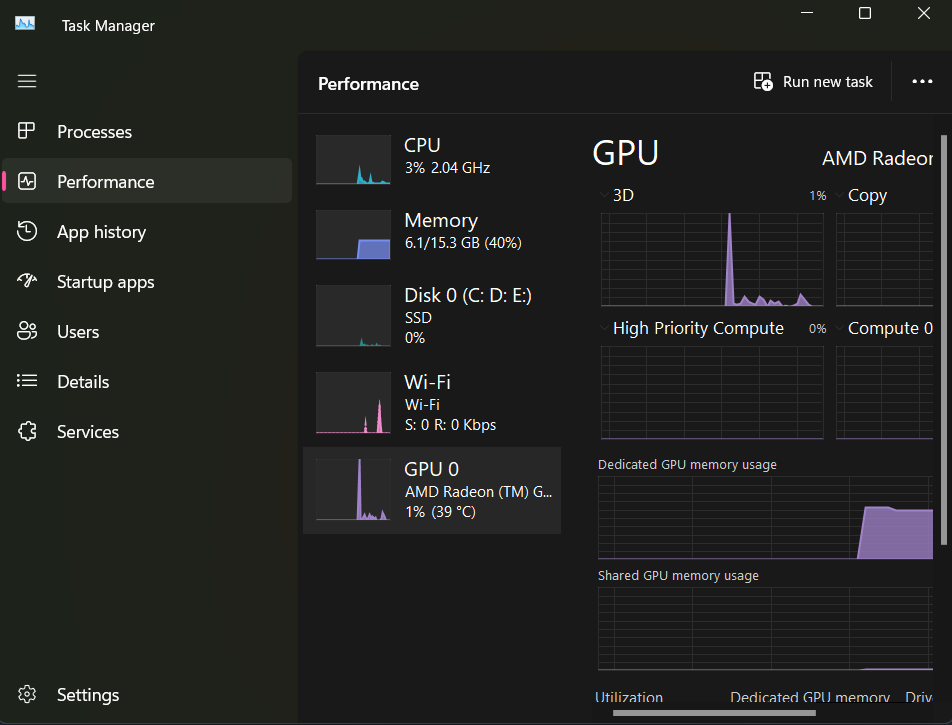Open the Performance page label
The image size is (952, 725).
(106, 182)
